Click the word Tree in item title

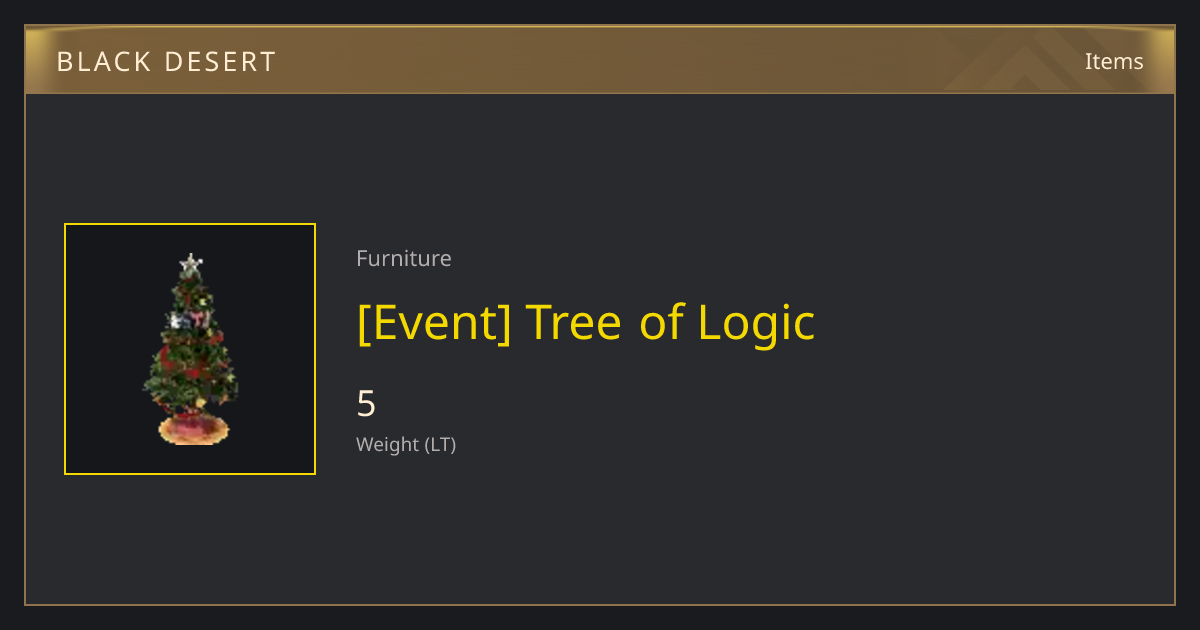point(573,323)
